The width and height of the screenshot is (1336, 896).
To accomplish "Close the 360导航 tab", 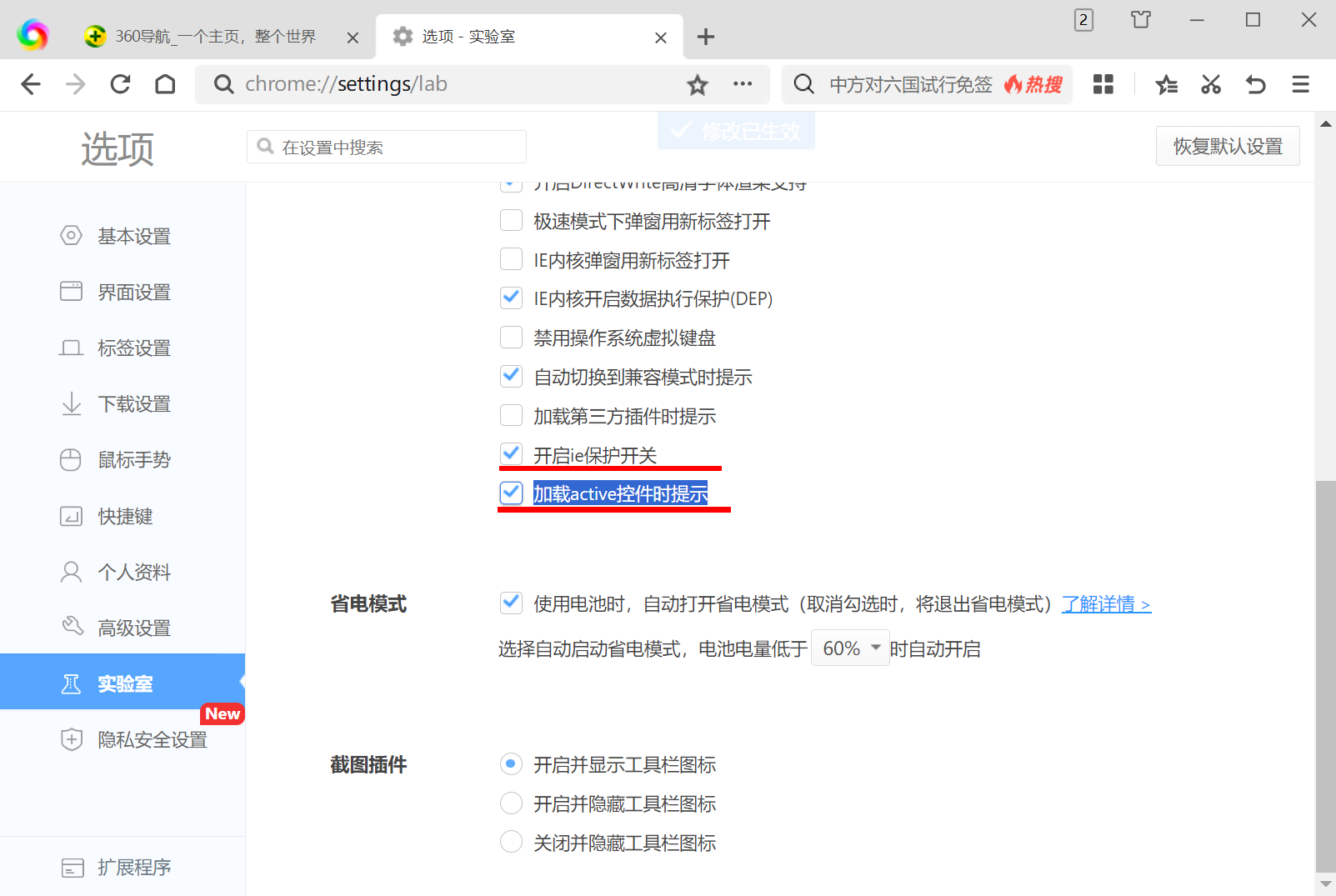I will tap(353, 38).
